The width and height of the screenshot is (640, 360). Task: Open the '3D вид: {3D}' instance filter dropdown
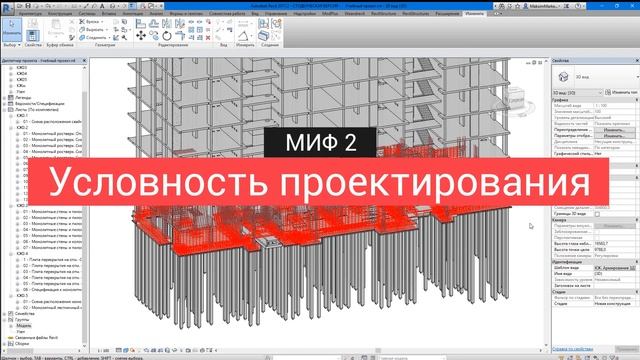tap(578, 93)
